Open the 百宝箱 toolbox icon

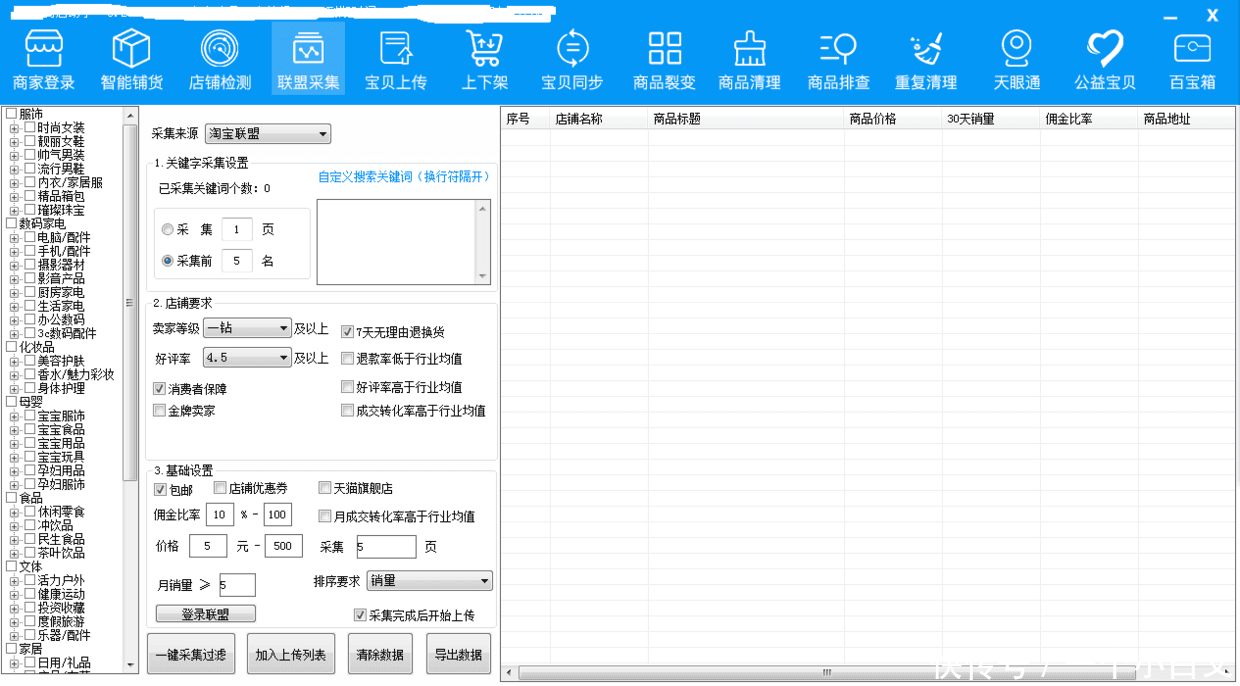coord(1192,49)
